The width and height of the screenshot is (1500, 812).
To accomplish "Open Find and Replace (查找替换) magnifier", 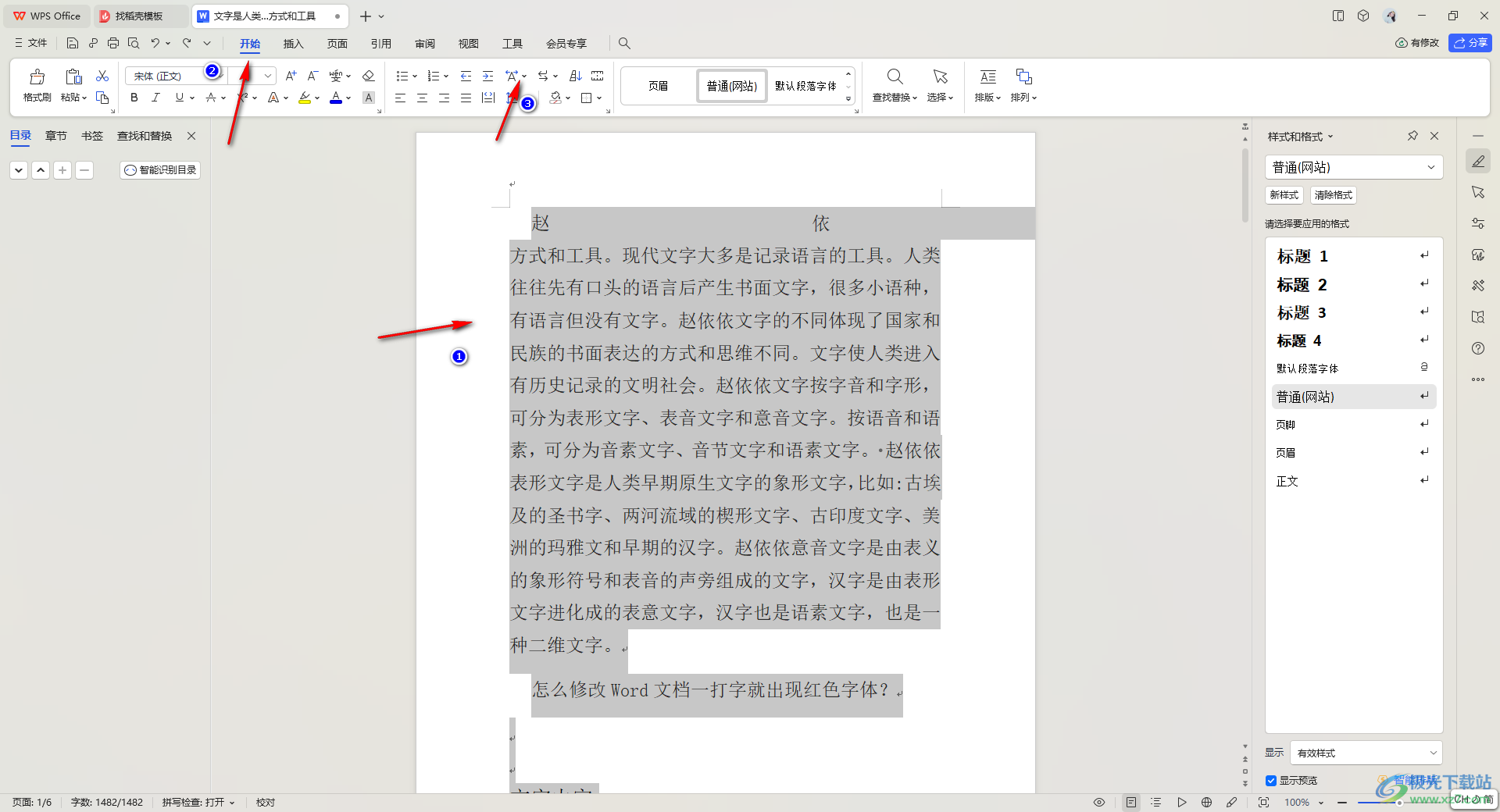I will [x=895, y=77].
